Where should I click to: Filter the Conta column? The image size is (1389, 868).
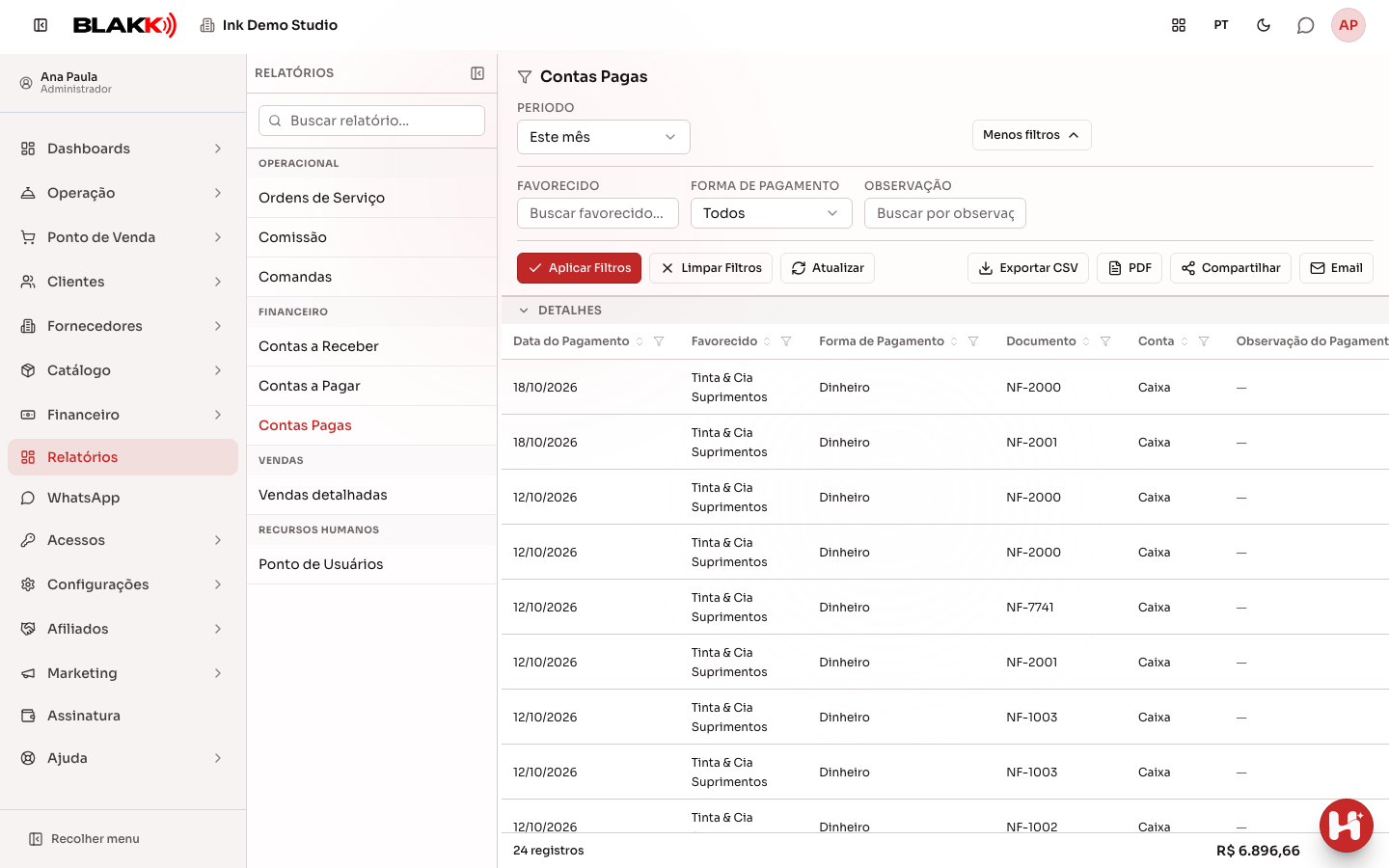[1204, 341]
